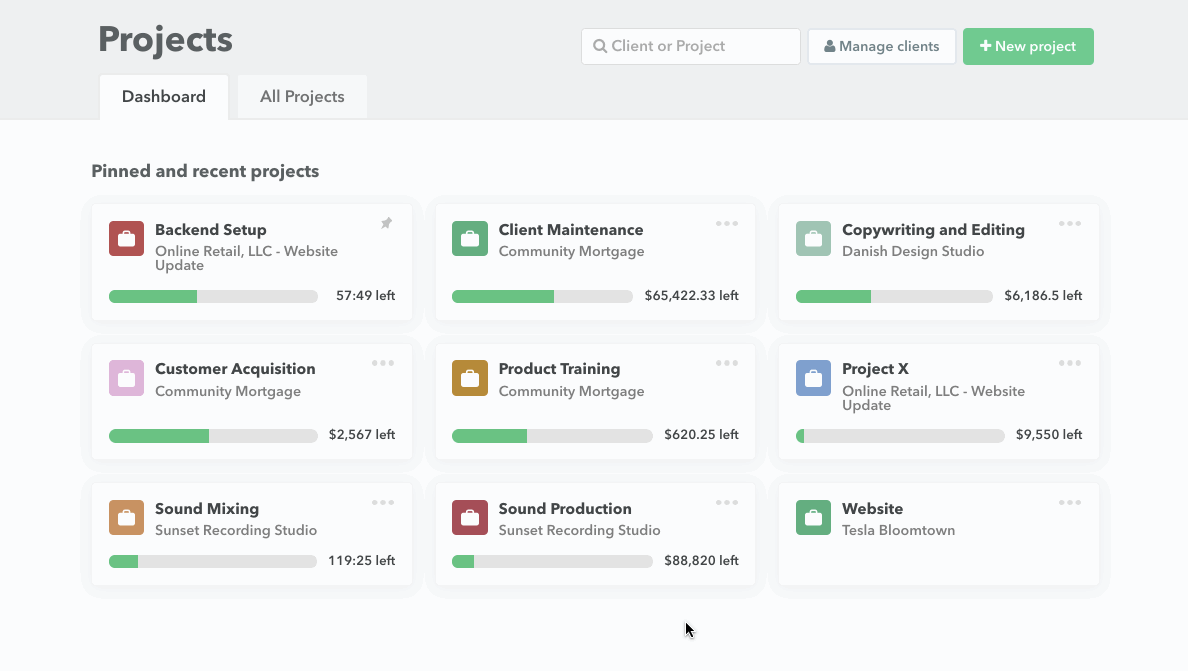Expand the Customer Acquisition three-dot menu
Screen dimensions: 1188x671
coord(383,363)
